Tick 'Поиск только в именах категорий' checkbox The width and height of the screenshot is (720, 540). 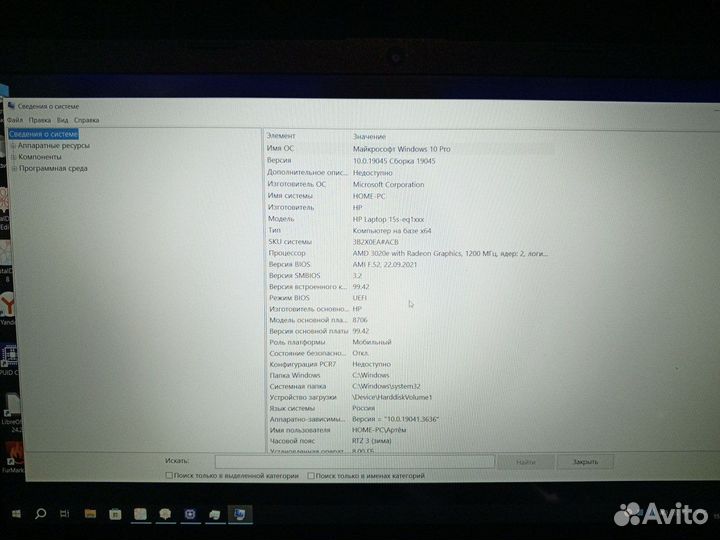(x=311, y=476)
